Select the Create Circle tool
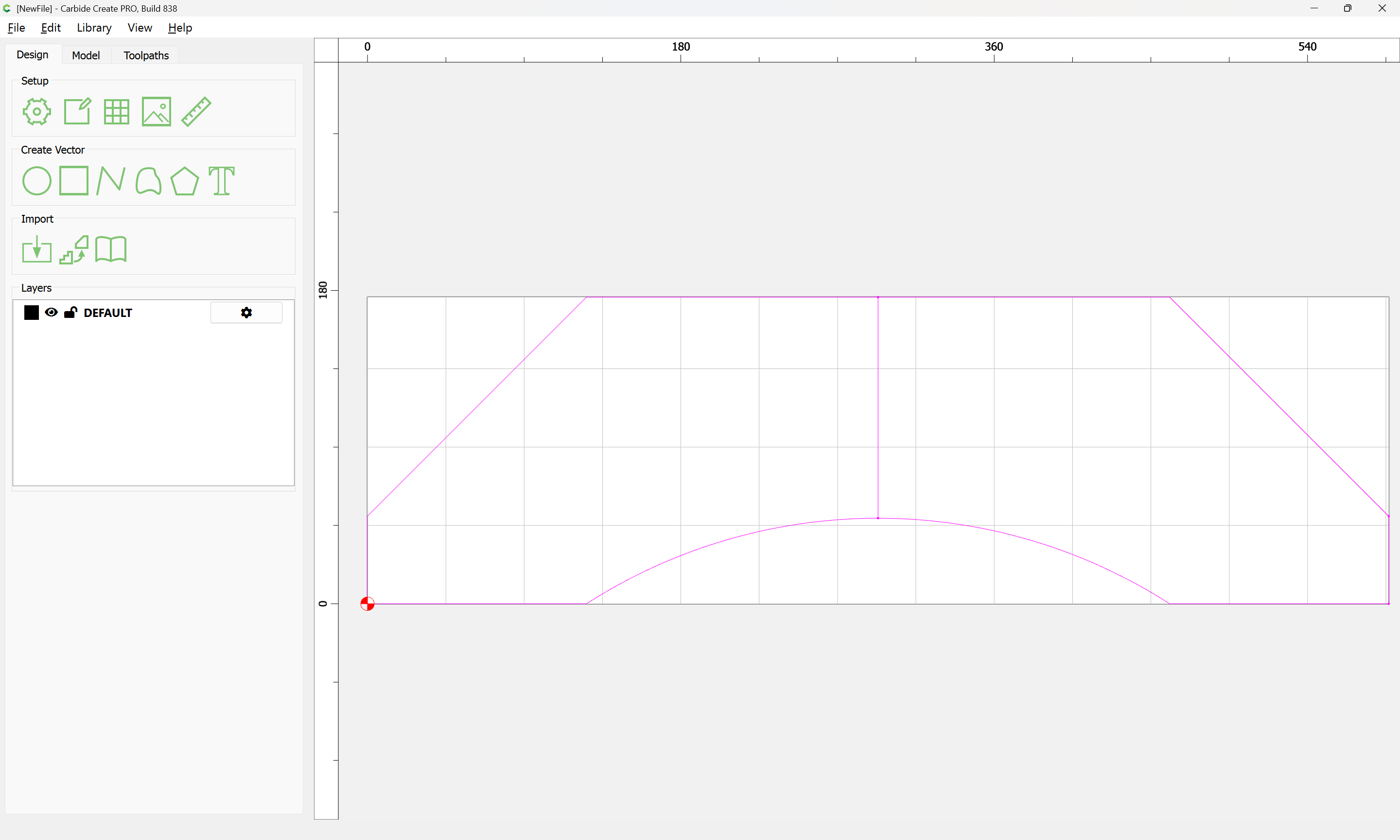 (x=37, y=181)
